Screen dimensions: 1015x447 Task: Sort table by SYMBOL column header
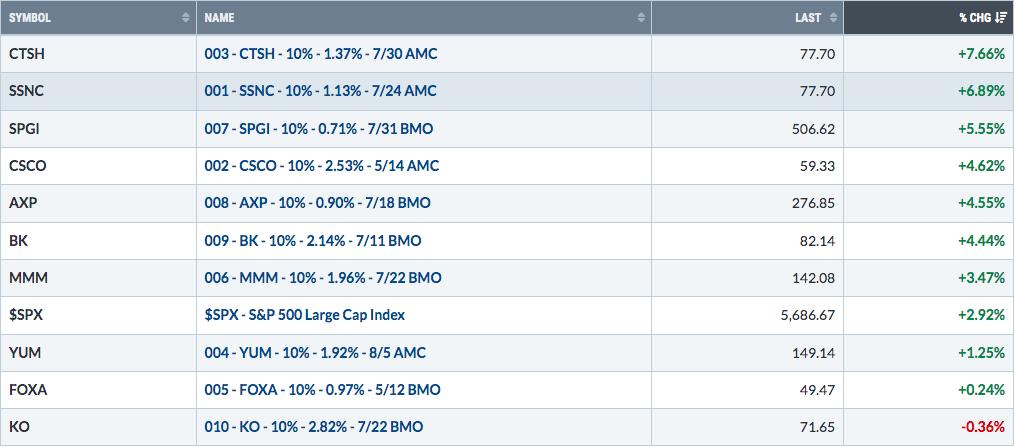(98, 18)
